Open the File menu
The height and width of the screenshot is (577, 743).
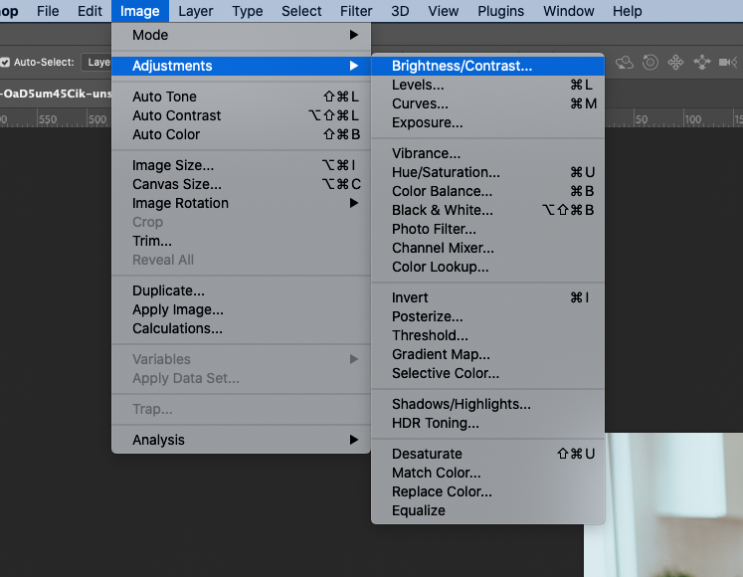click(x=48, y=11)
